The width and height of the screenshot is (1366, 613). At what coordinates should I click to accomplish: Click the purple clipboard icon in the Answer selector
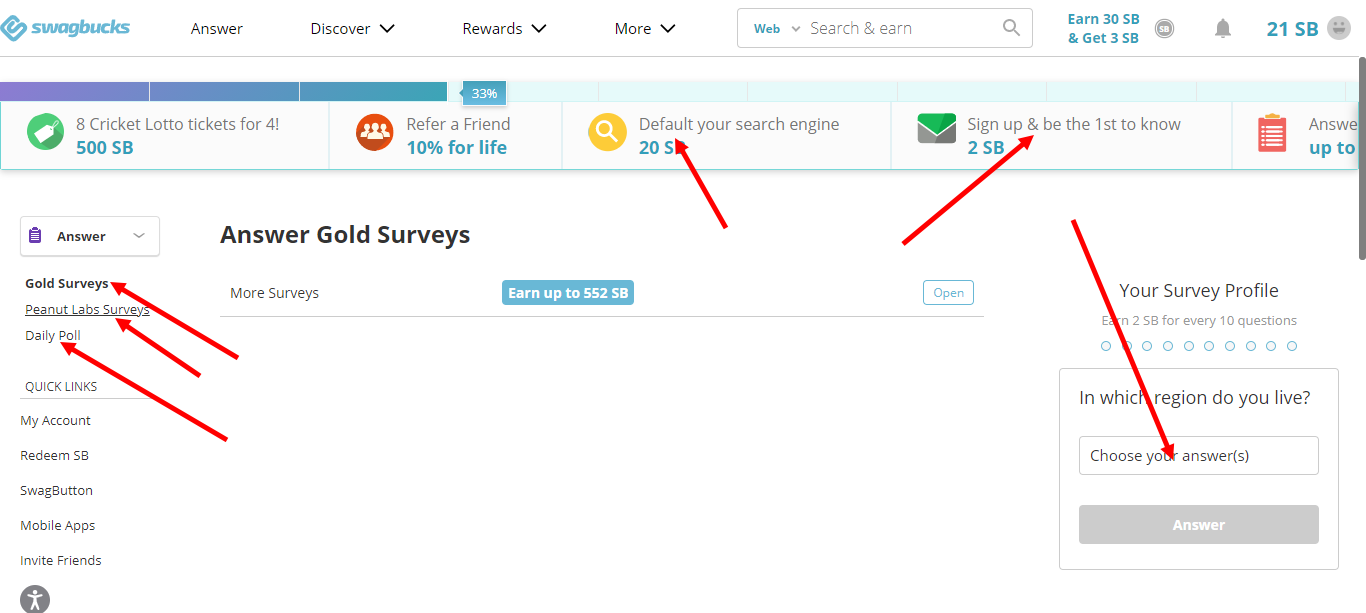pos(36,236)
